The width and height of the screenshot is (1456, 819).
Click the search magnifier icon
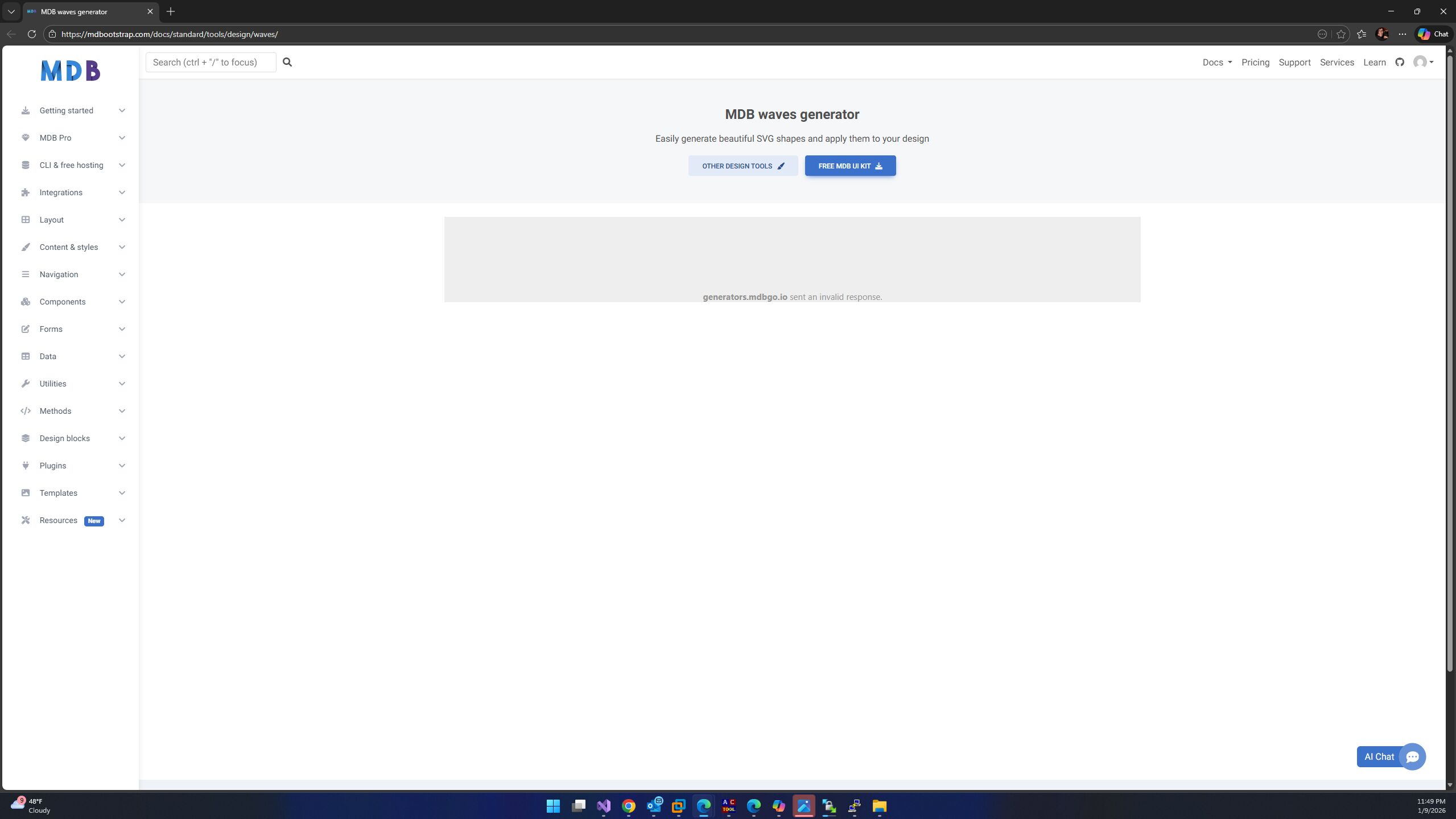[287, 61]
